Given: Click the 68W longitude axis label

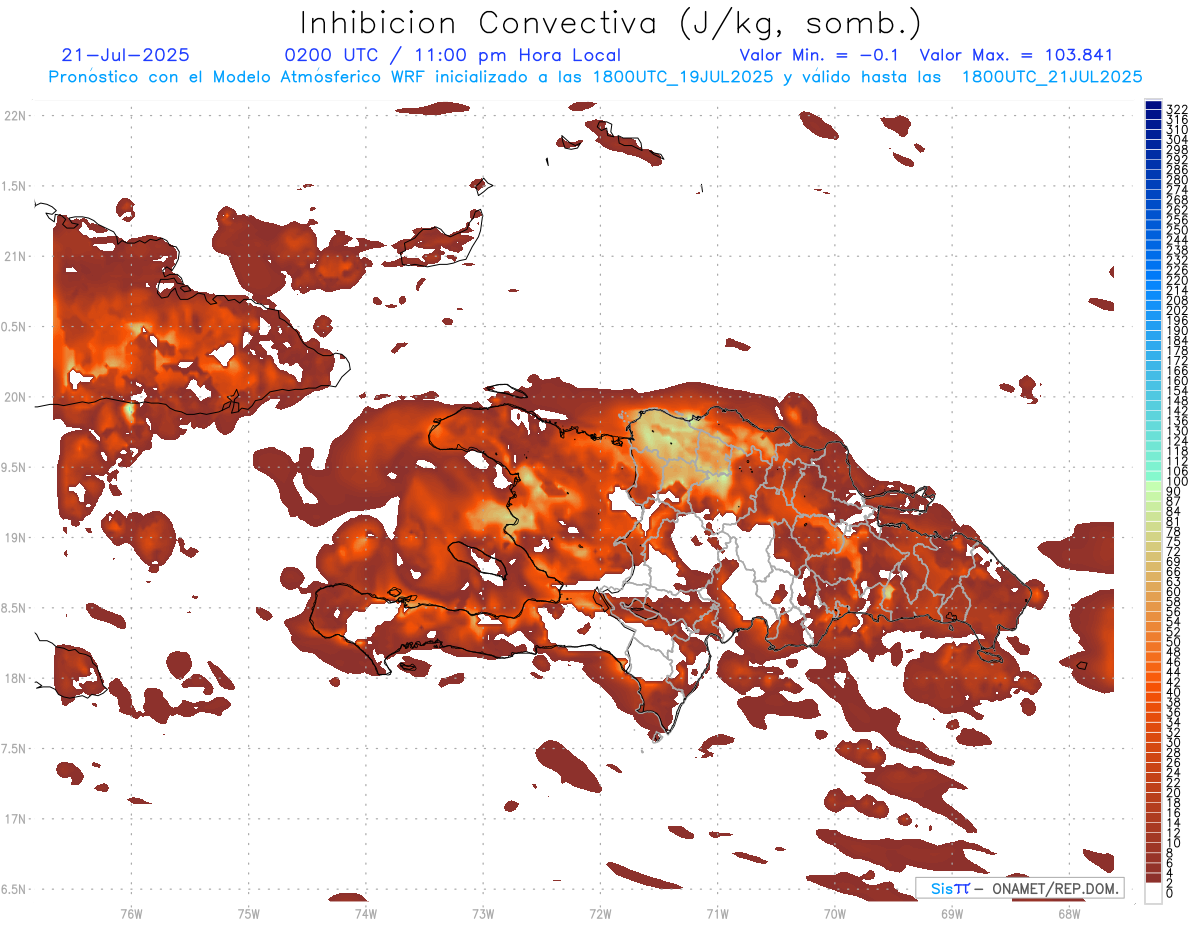Looking at the screenshot, I should click(x=1068, y=913).
